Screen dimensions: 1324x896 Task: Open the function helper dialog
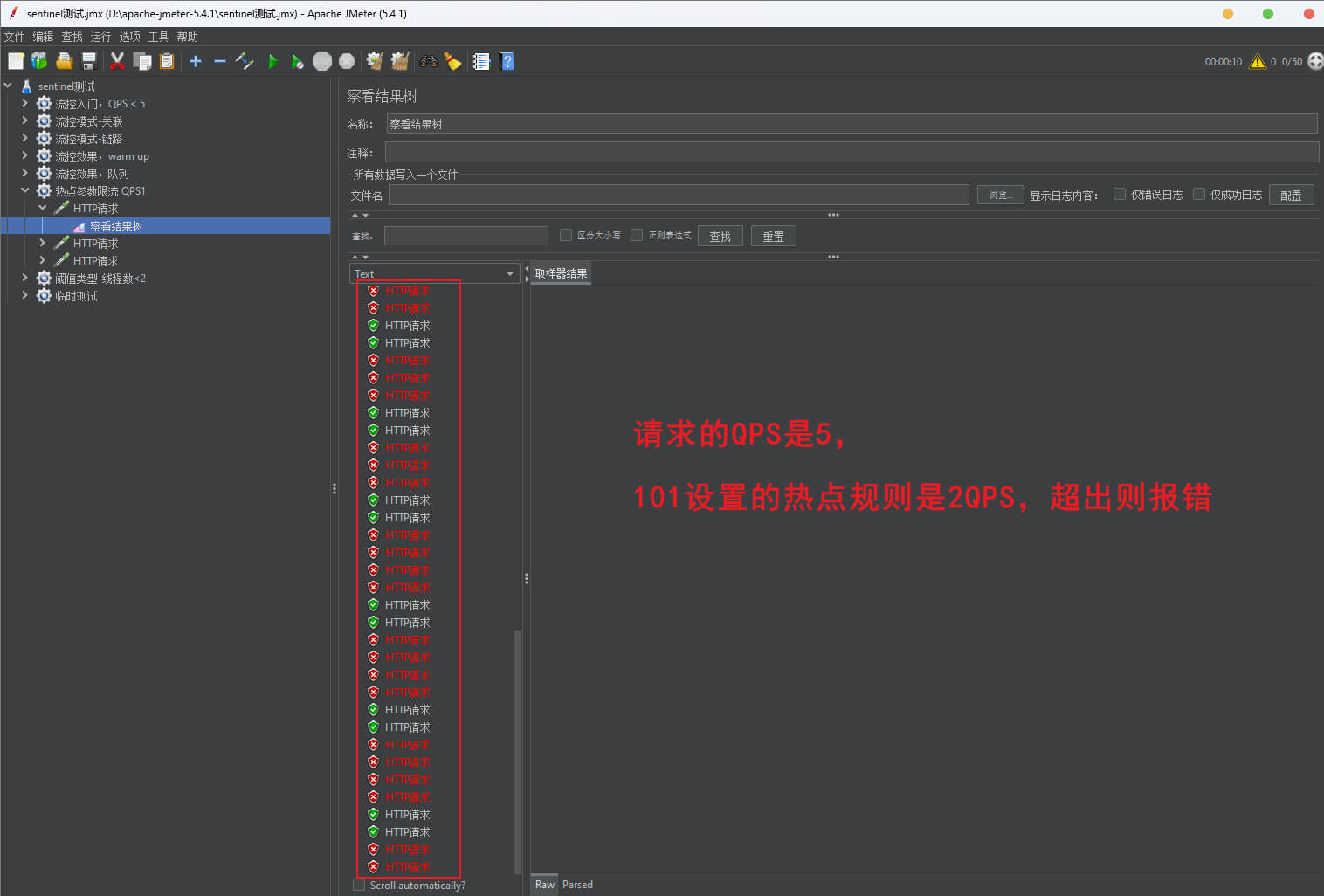pyautogui.click(x=481, y=61)
